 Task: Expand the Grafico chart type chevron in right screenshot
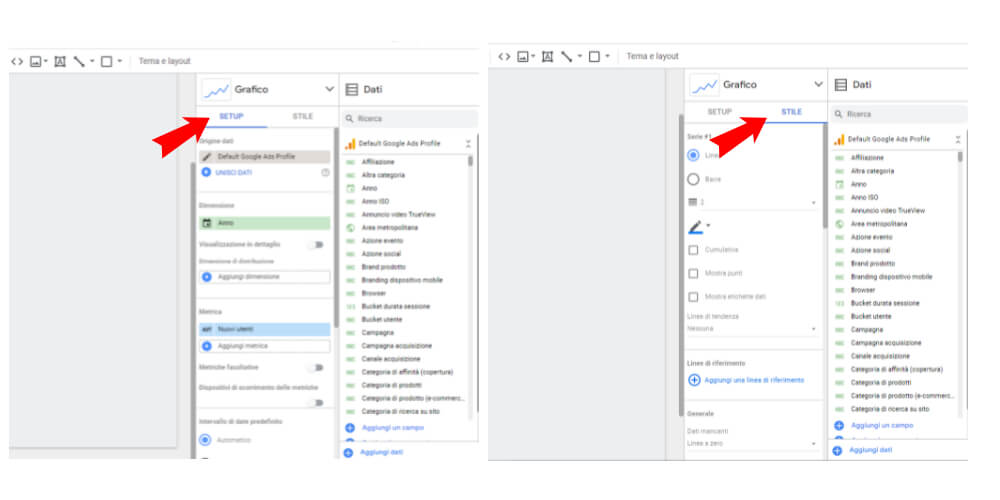[x=818, y=85]
